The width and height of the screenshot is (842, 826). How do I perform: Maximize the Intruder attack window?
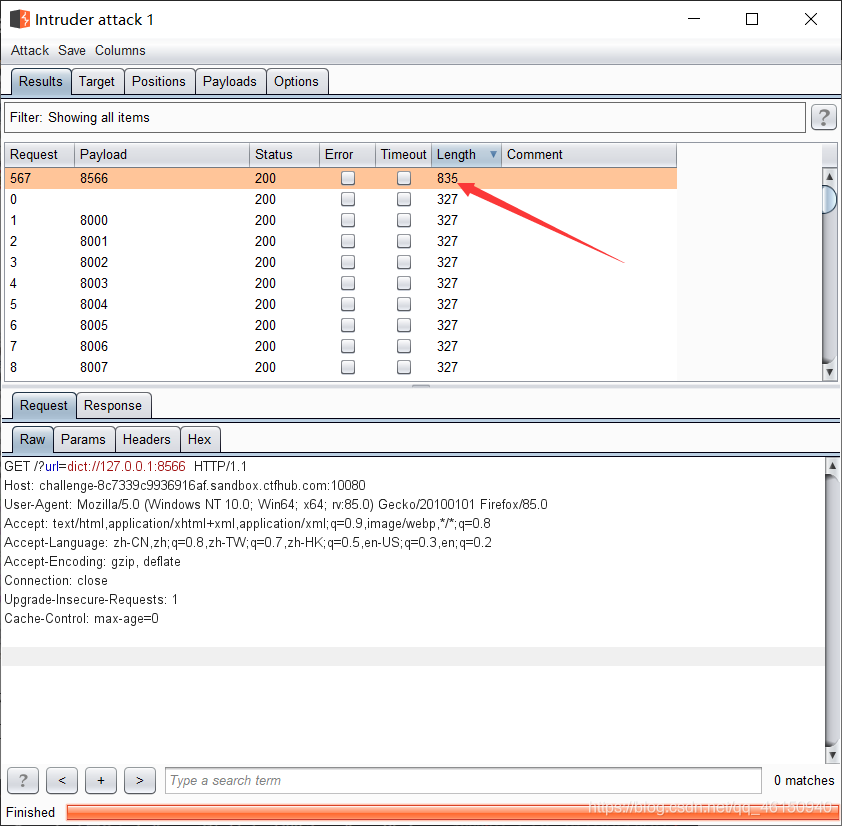pyautogui.click(x=752, y=19)
